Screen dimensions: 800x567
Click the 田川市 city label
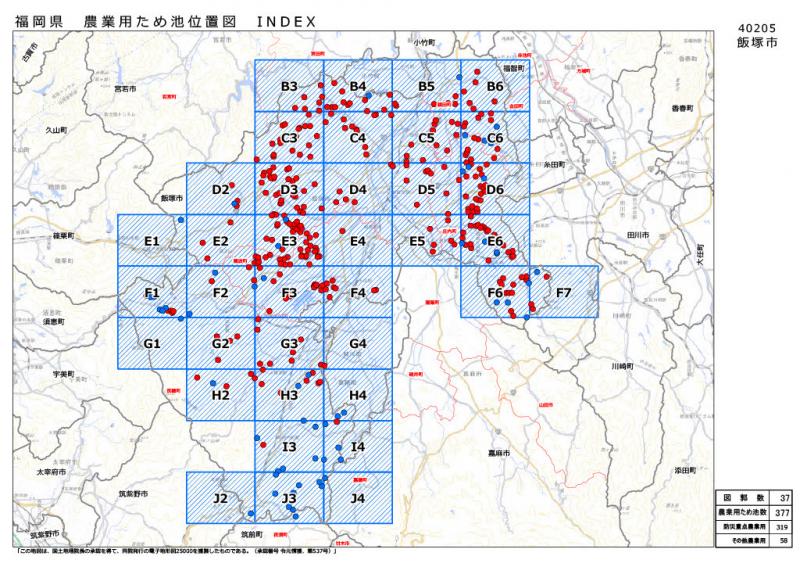[638, 234]
